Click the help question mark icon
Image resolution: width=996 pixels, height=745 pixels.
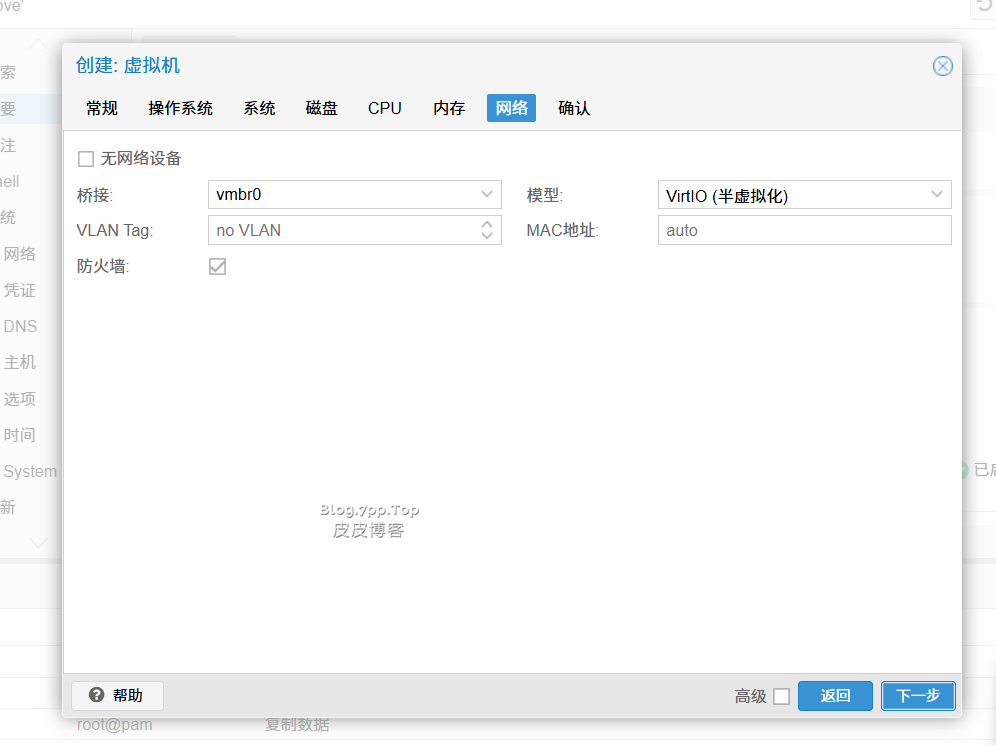click(x=96, y=695)
